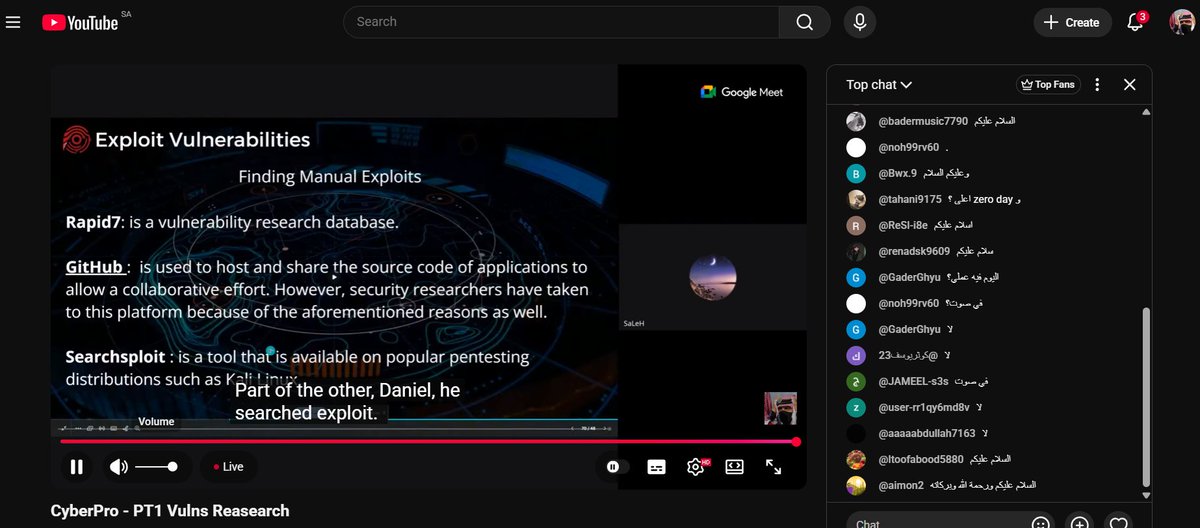
Task: Click the small webcam thumbnail in video
Action: 781,408
